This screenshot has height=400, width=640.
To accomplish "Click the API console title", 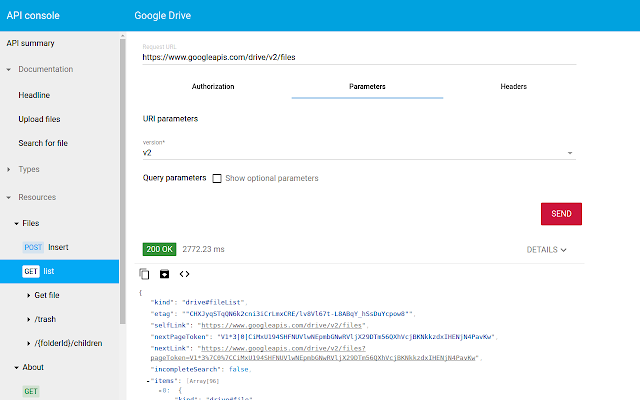I will (x=33, y=16).
